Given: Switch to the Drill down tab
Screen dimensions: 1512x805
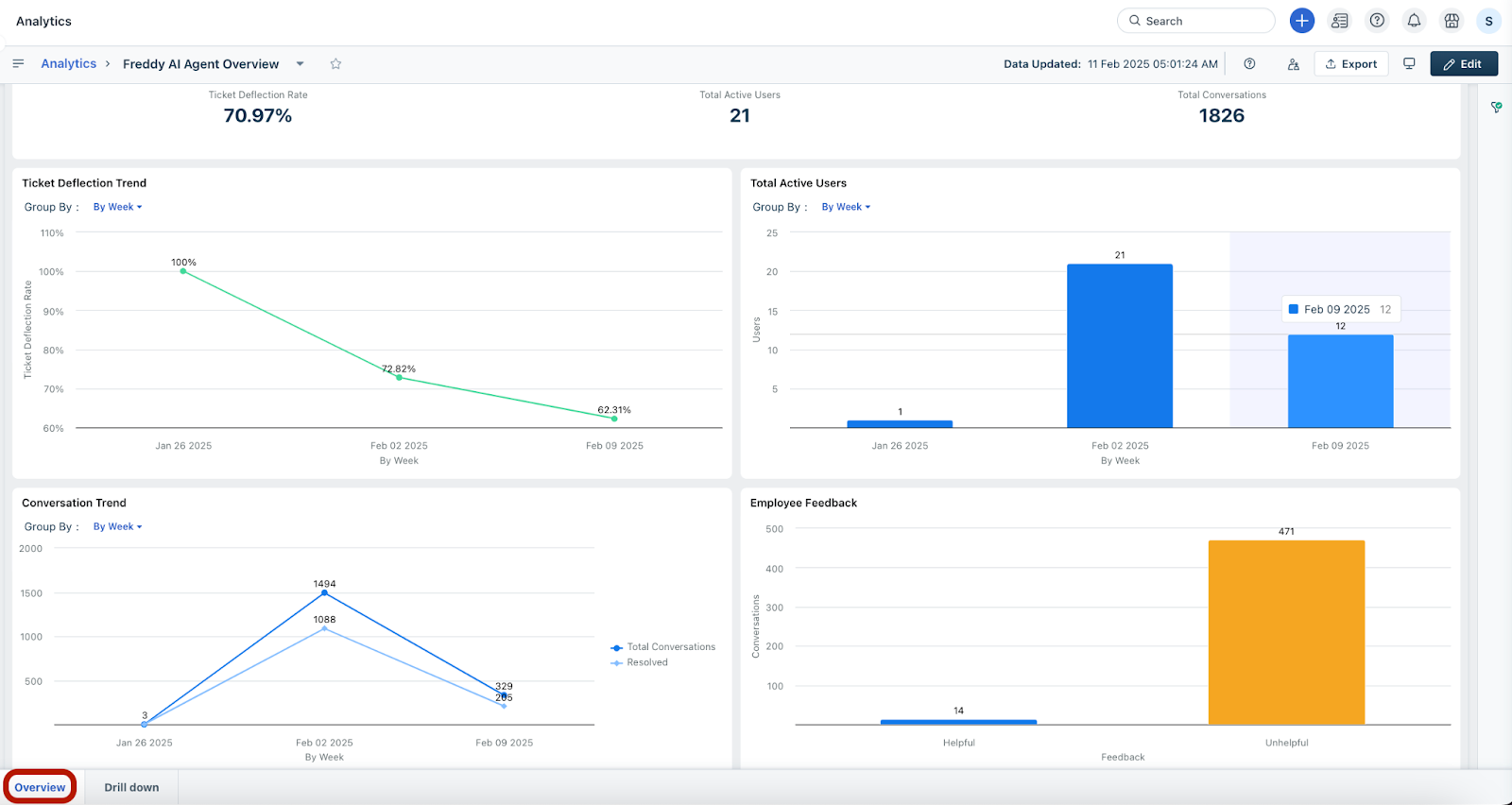Looking at the screenshot, I should [x=131, y=787].
